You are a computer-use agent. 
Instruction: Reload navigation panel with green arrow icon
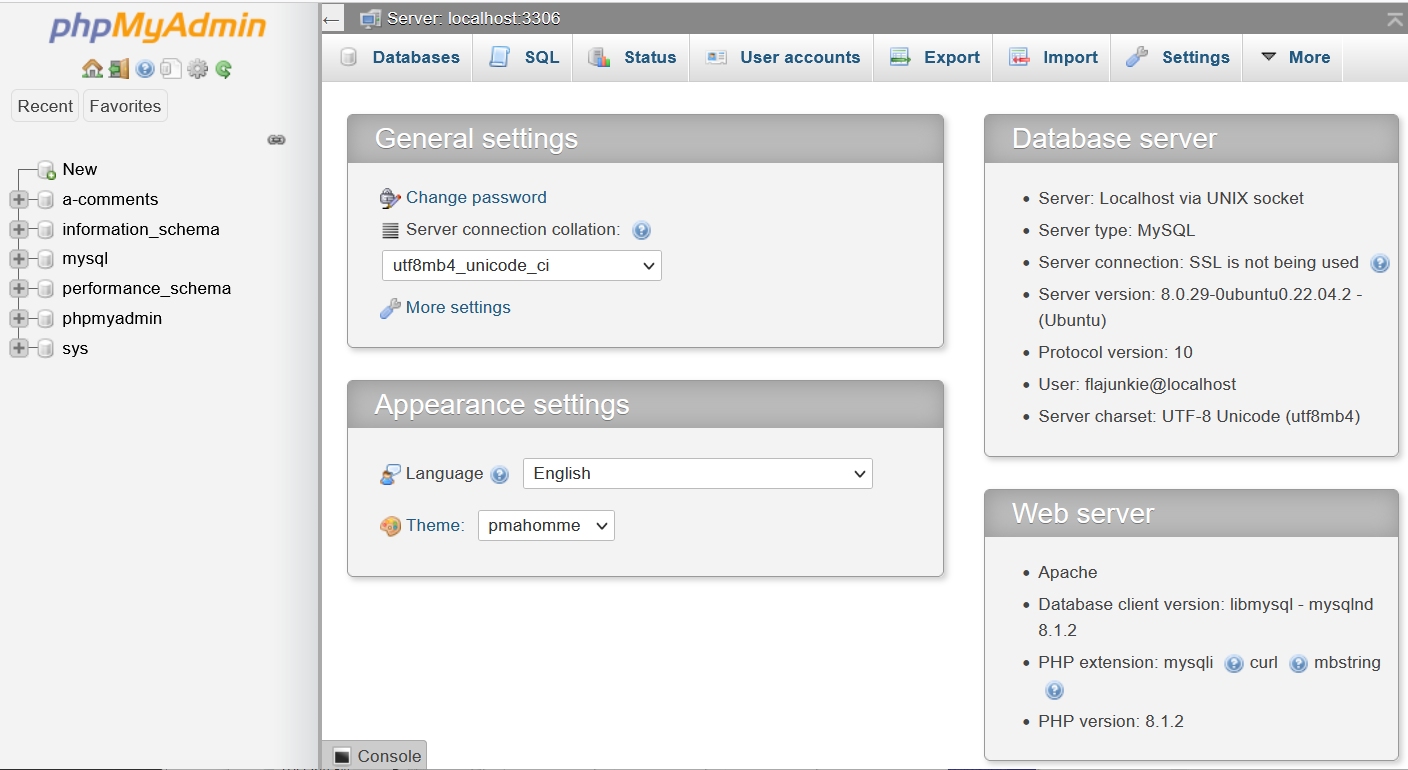(224, 69)
